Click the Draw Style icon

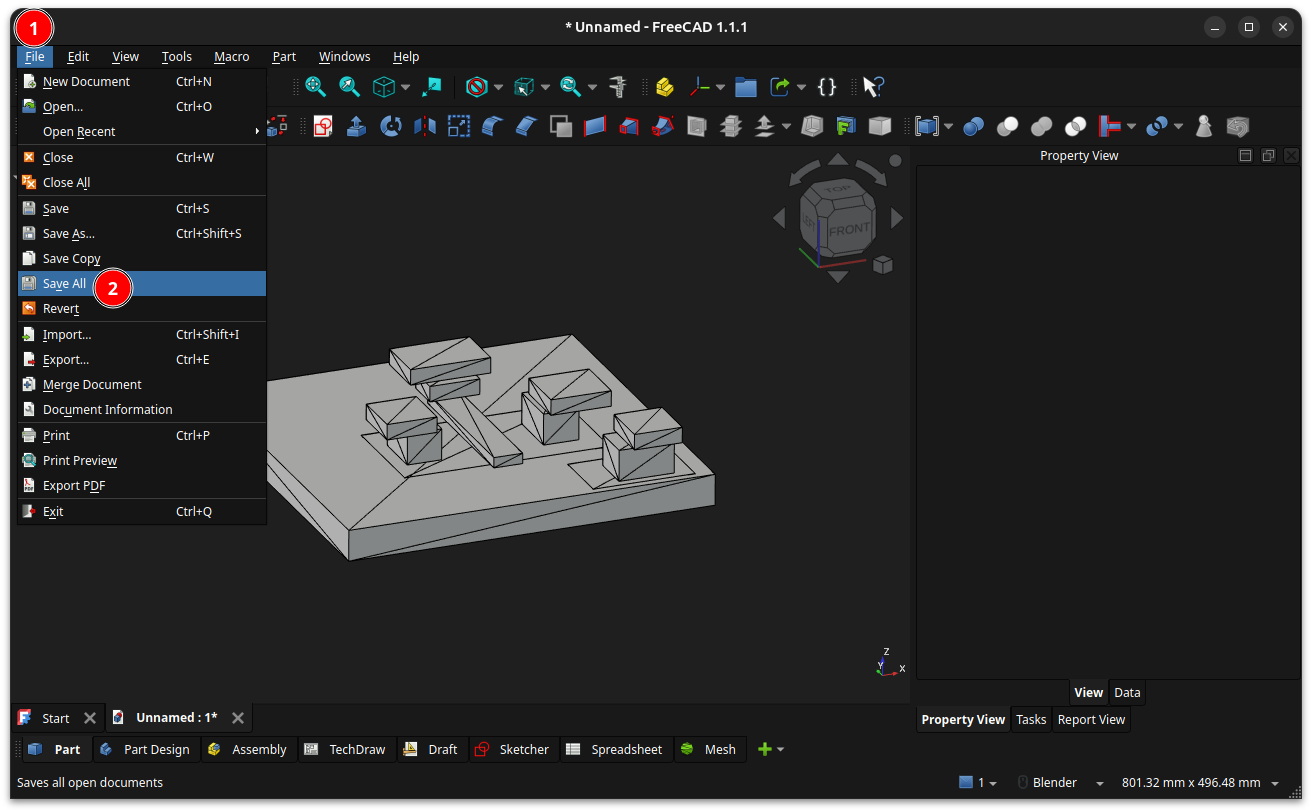[477, 87]
